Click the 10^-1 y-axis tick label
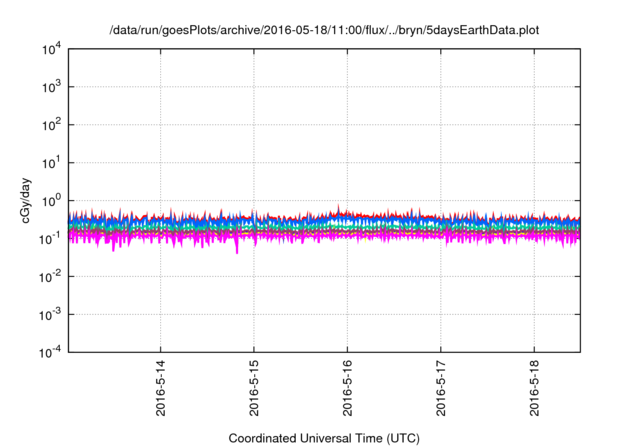Screen dimensions: 640x448 tap(50, 238)
